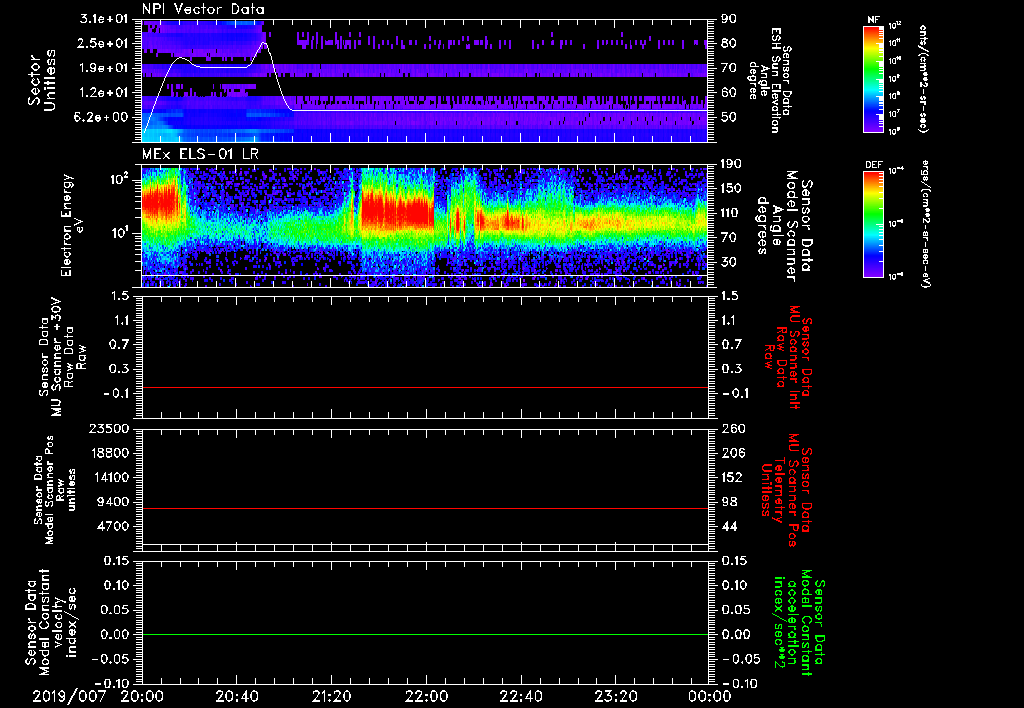Click the '2019/007' date label
The image size is (1024, 708).
69,696
